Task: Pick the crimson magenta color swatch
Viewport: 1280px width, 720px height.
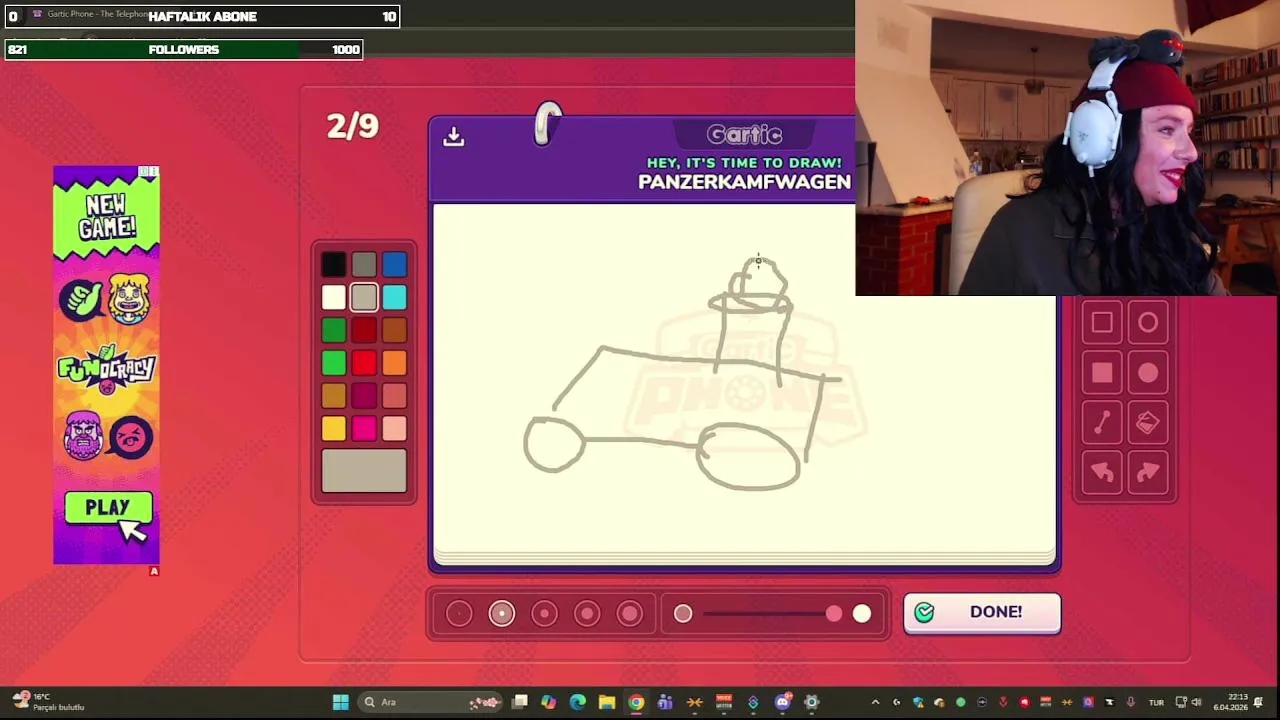Action: 364,396
